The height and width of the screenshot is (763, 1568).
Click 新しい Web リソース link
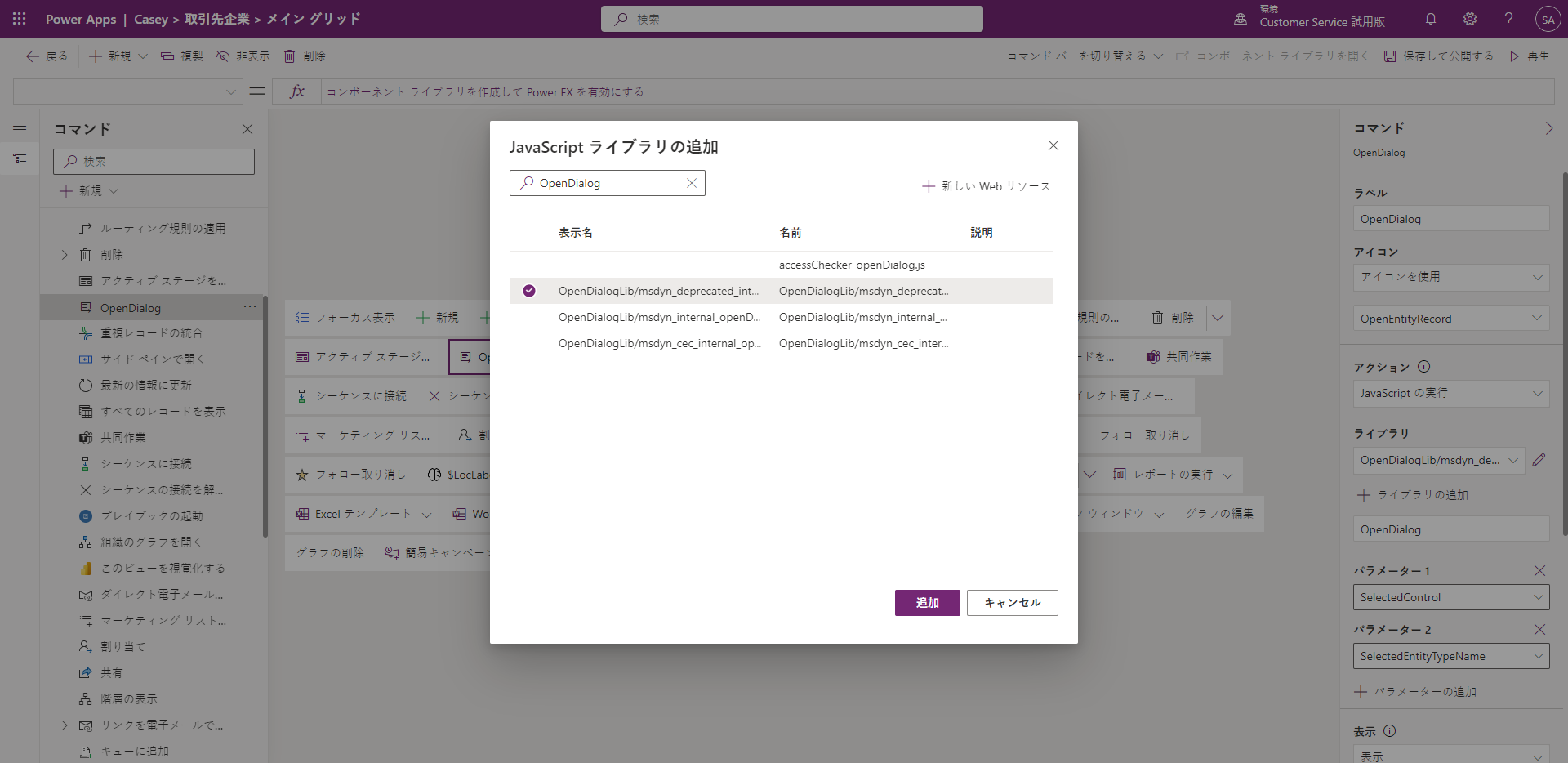[x=986, y=186]
